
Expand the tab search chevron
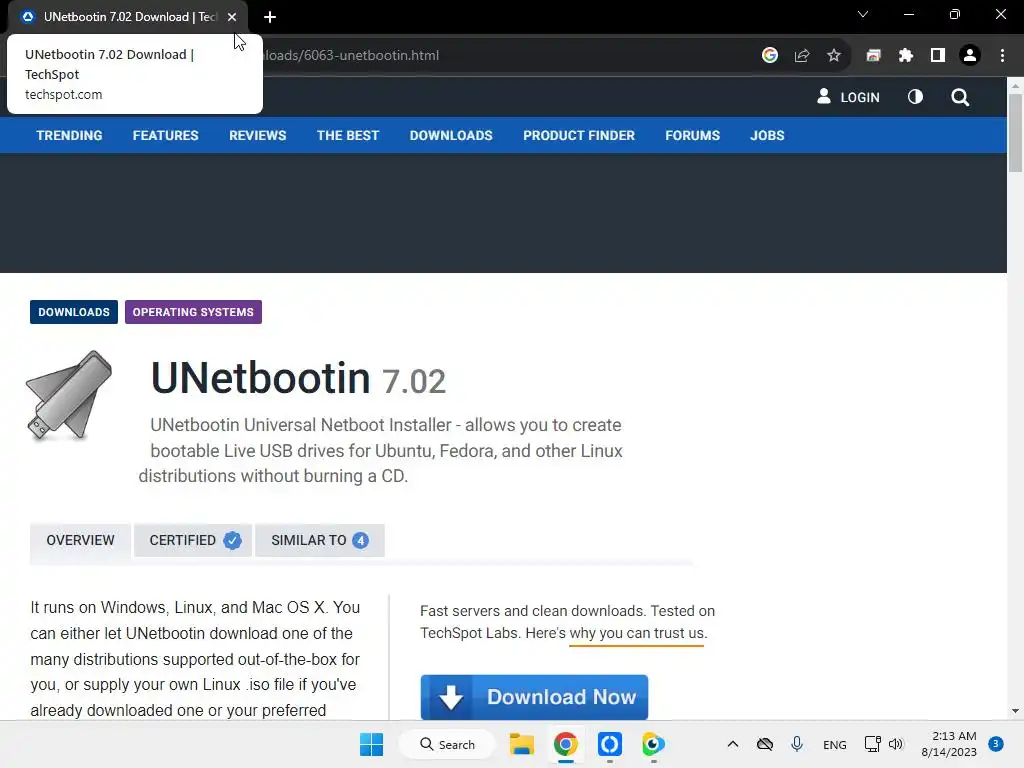point(863,14)
